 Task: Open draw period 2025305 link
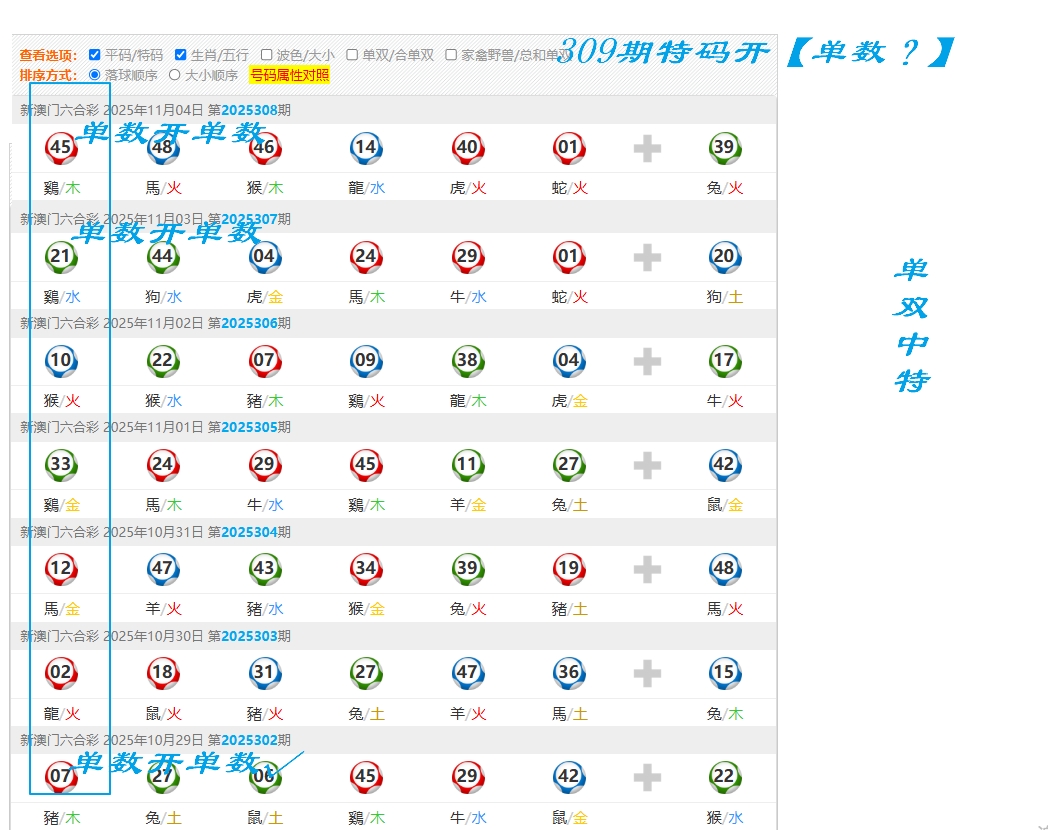pos(249,427)
